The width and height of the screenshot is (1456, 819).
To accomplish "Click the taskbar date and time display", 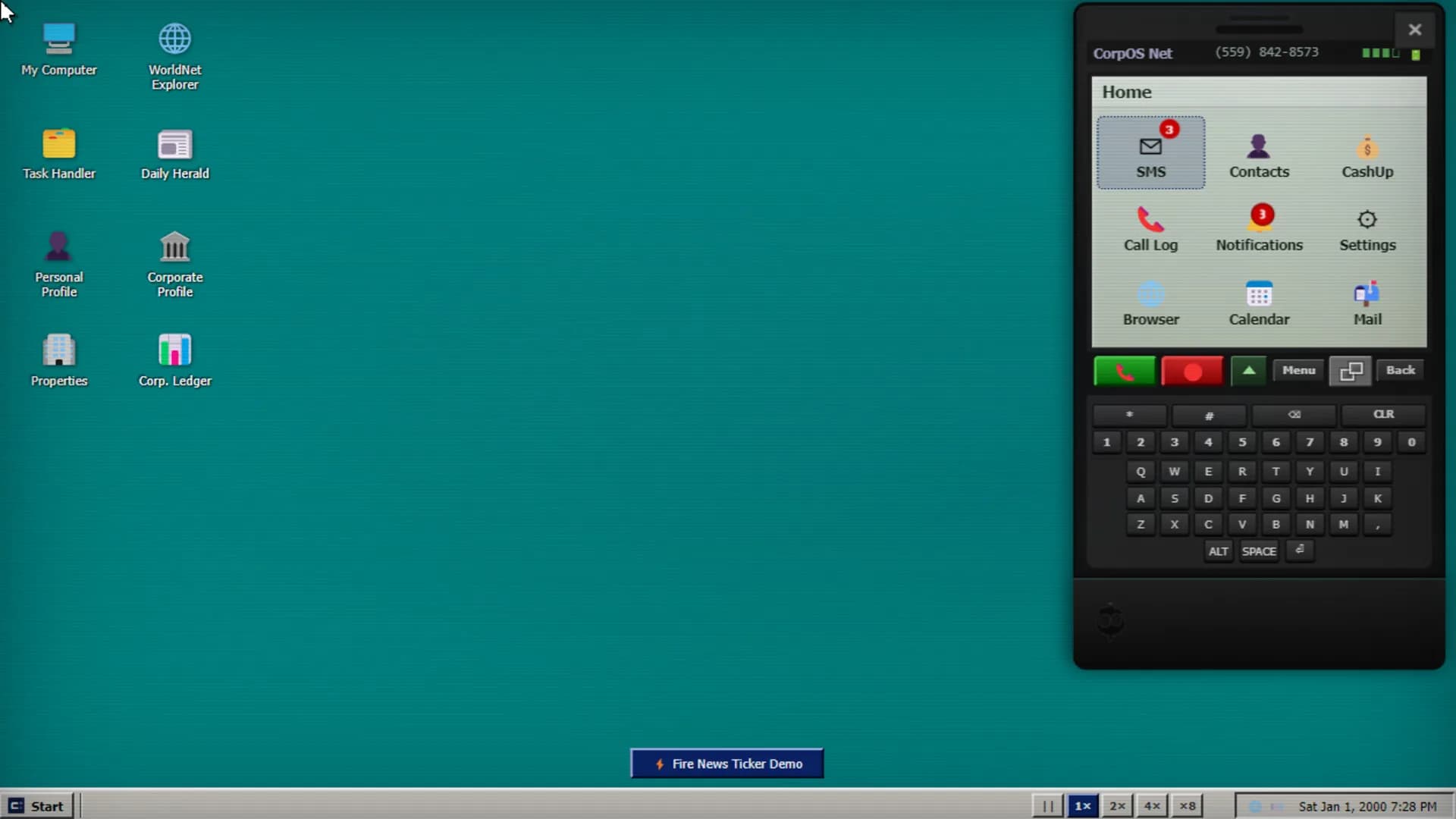I will pyautogui.click(x=1367, y=807).
